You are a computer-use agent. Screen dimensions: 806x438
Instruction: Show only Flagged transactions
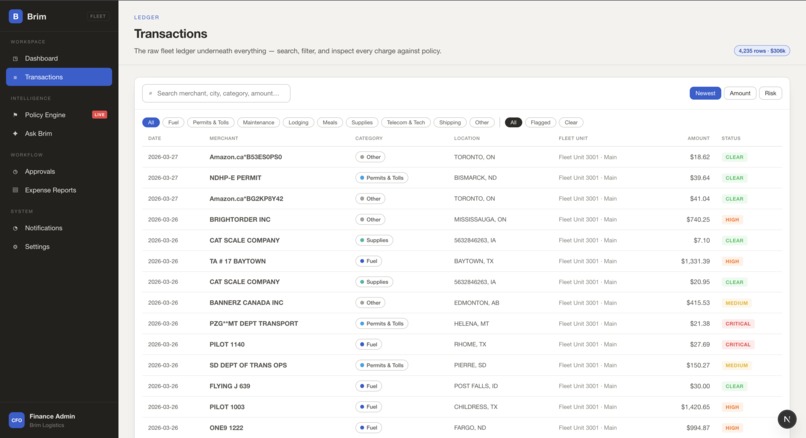[x=540, y=122]
